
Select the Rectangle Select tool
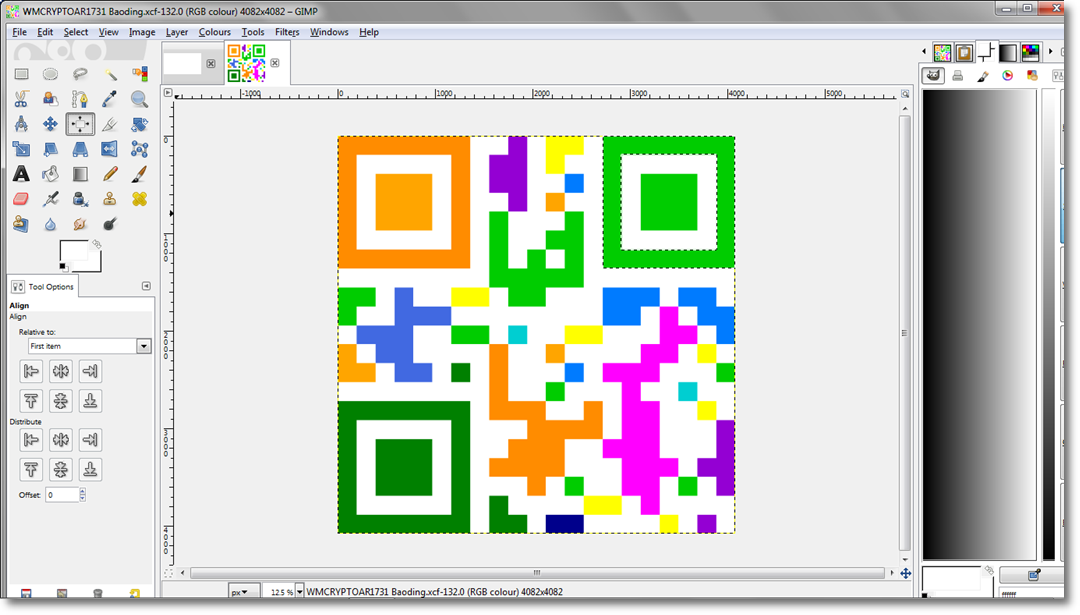point(21,74)
